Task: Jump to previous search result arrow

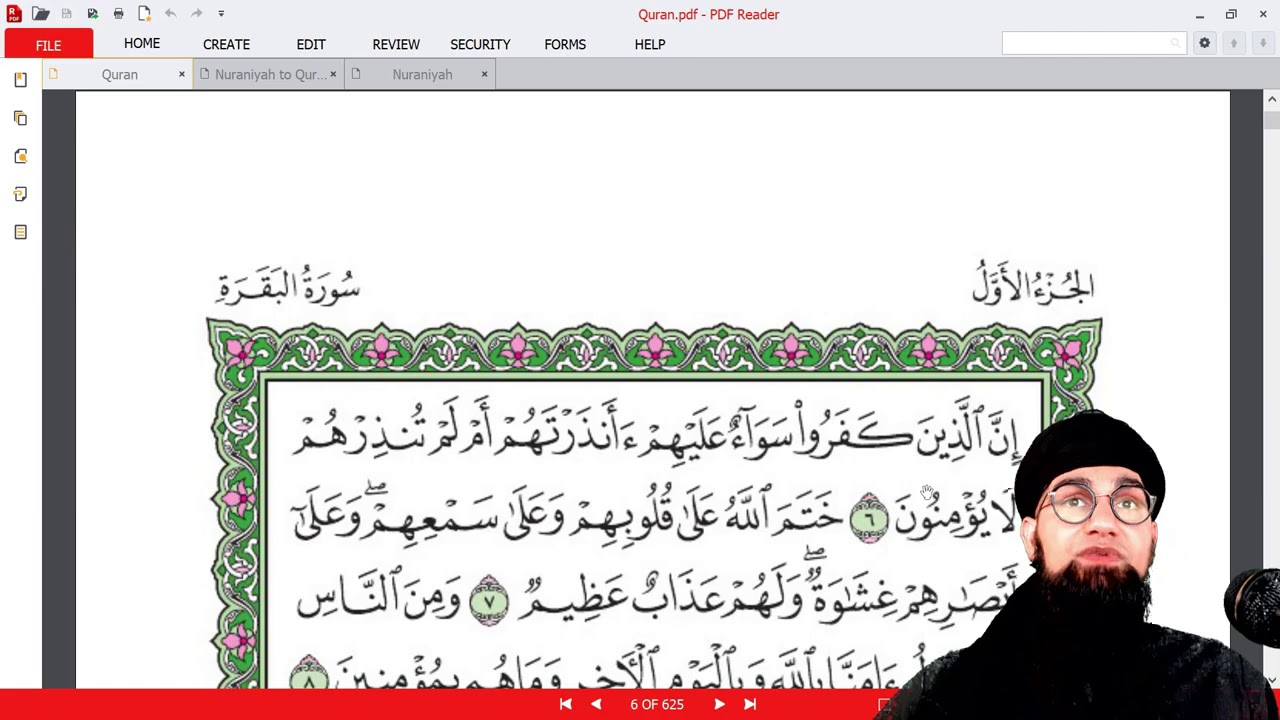Action: coord(1234,43)
